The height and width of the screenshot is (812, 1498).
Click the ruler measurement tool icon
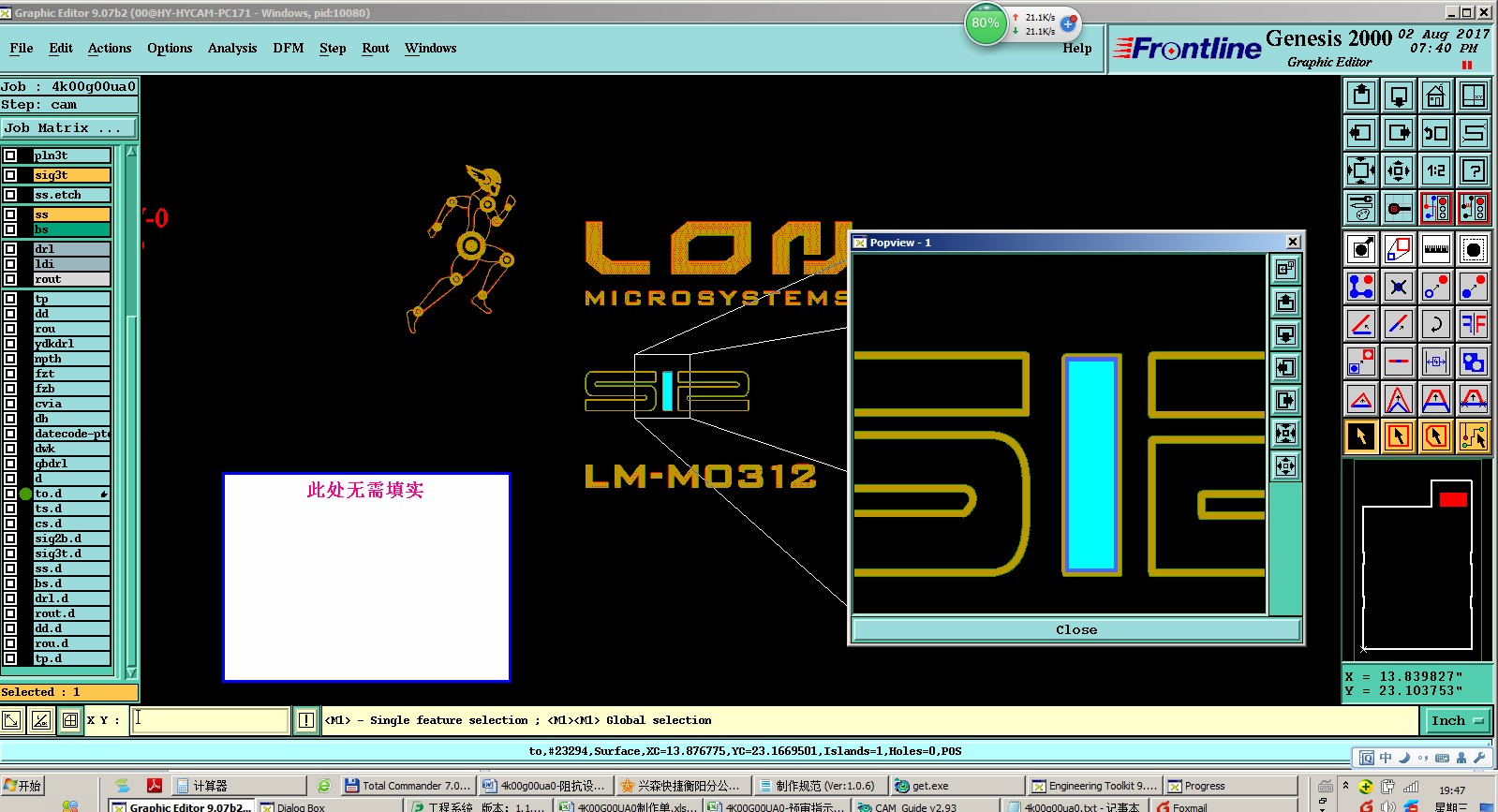pyautogui.click(x=1436, y=249)
